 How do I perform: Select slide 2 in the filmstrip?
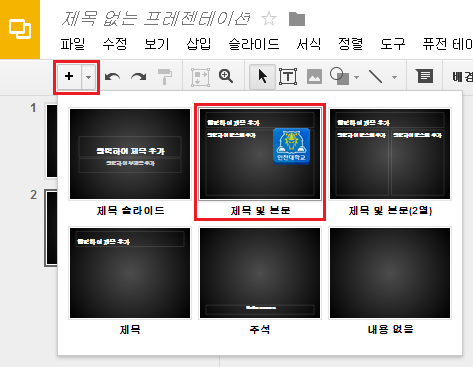point(51,228)
